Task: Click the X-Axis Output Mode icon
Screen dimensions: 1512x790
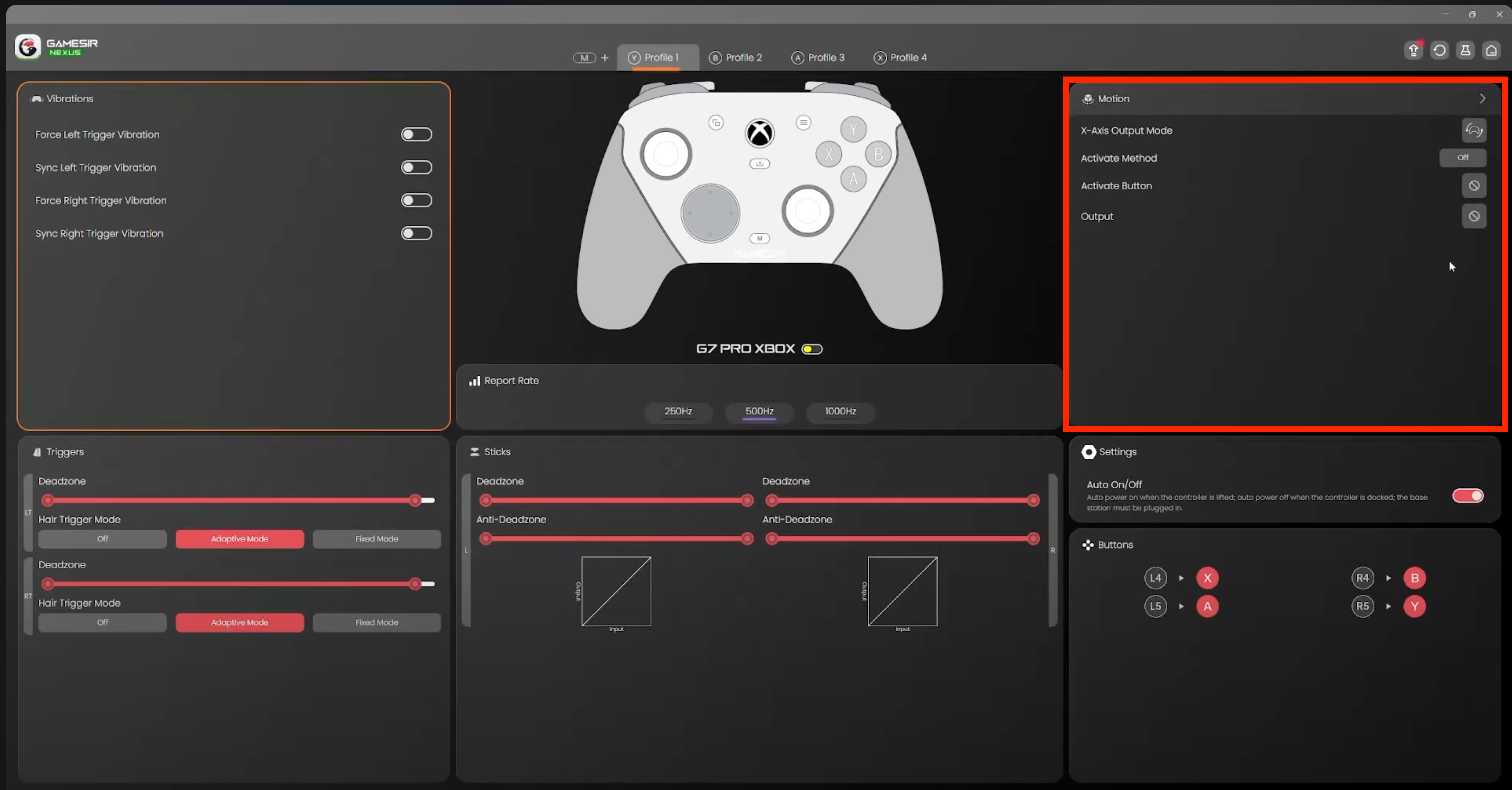Action: (1474, 130)
